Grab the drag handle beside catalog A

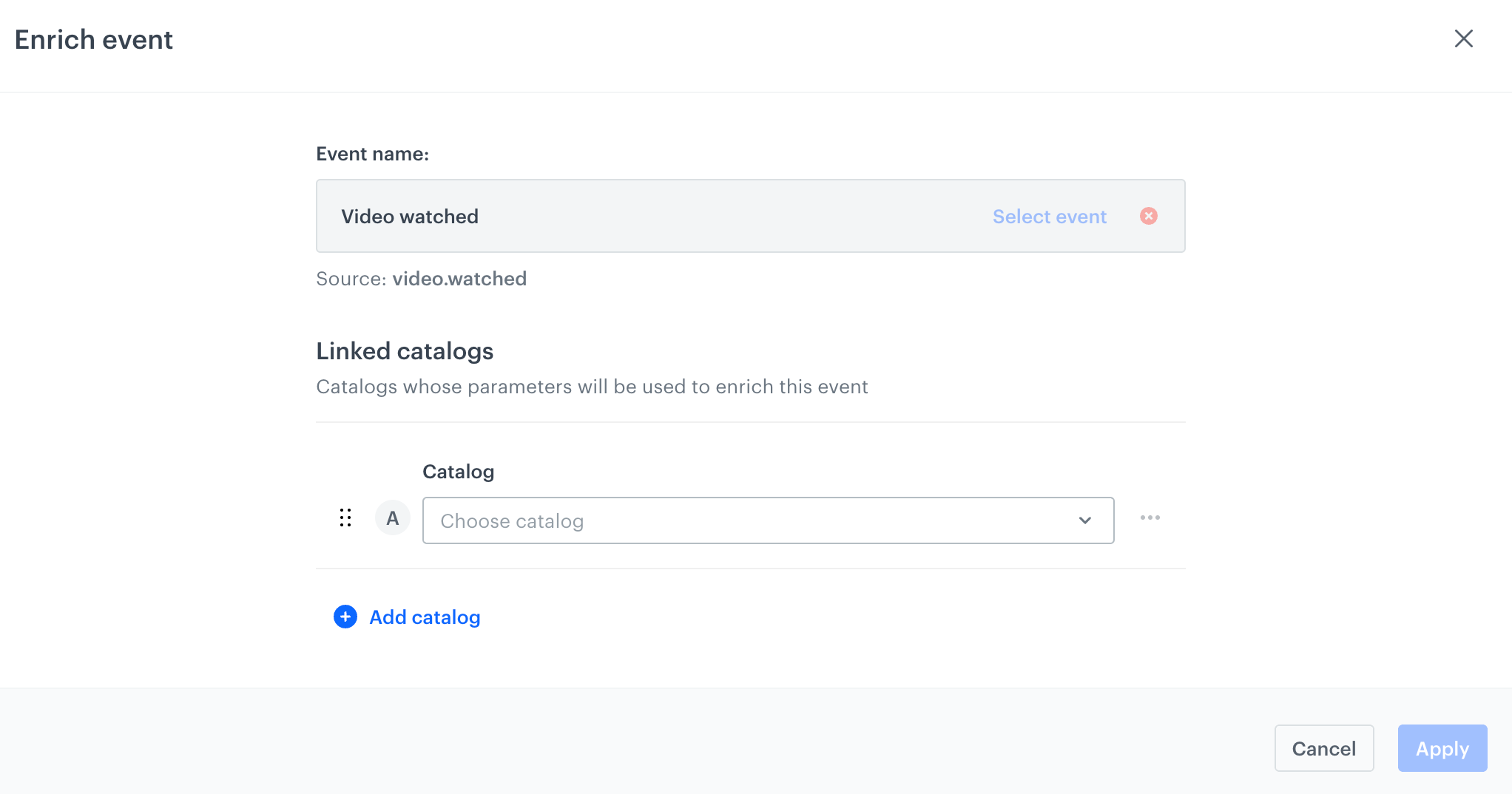345,518
